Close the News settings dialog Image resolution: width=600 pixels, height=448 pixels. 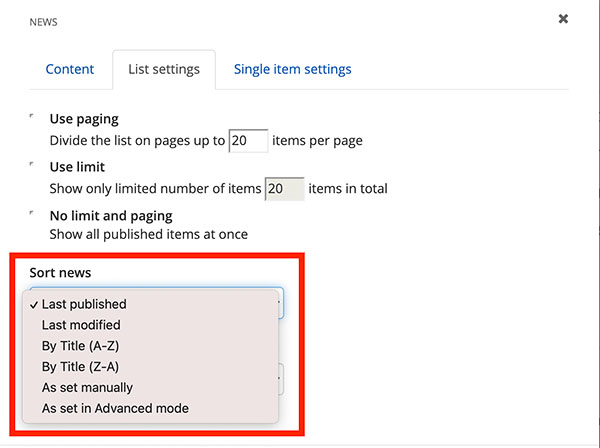click(563, 19)
